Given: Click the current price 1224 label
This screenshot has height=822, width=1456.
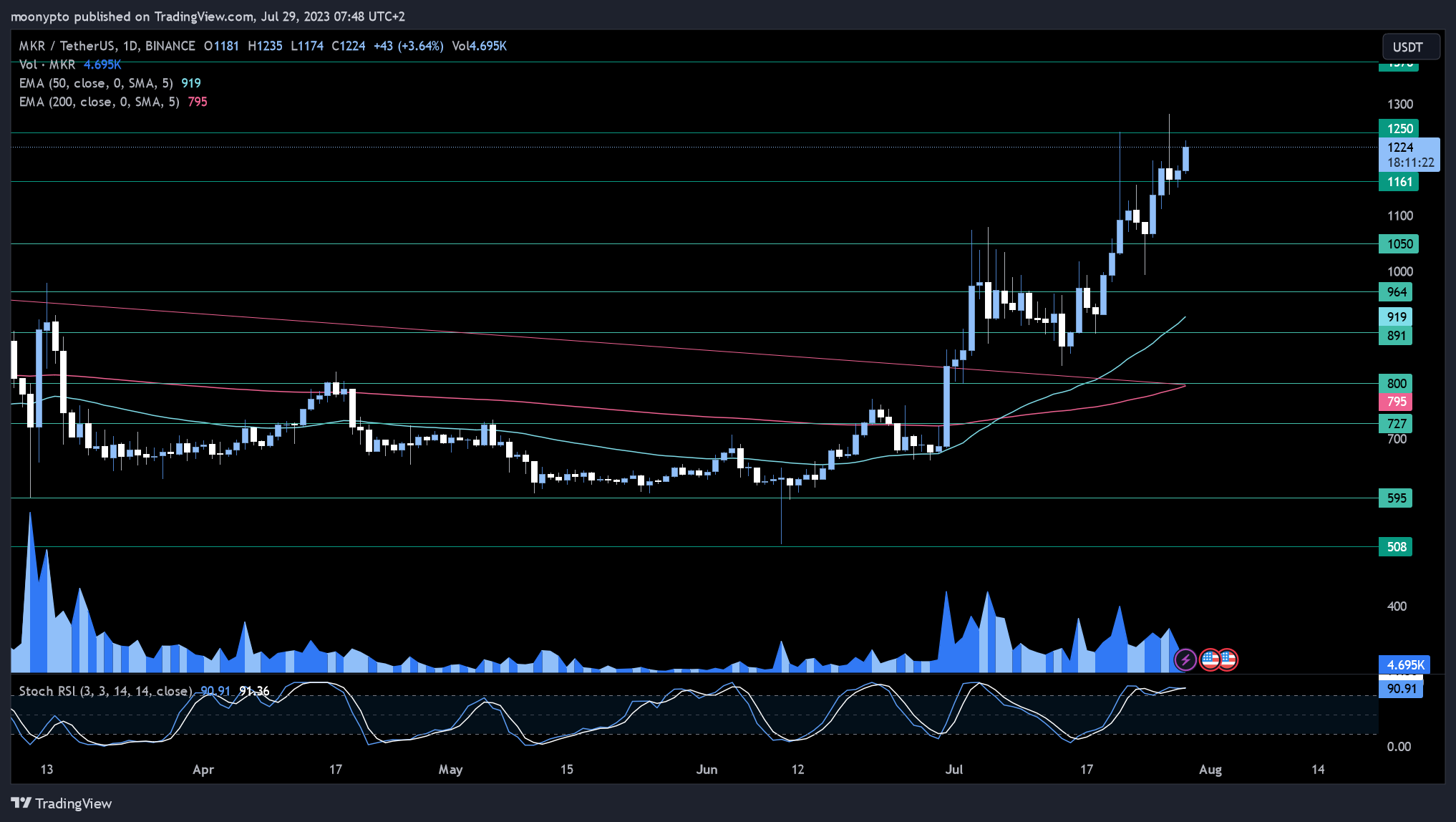Looking at the screenshot, I should pyautogui.click(x=1409, y=155).
